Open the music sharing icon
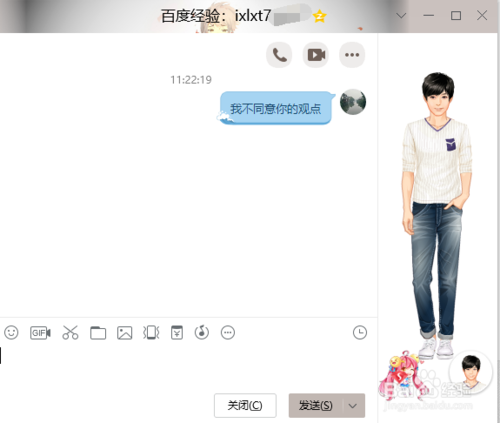 (x=202, y=333)
